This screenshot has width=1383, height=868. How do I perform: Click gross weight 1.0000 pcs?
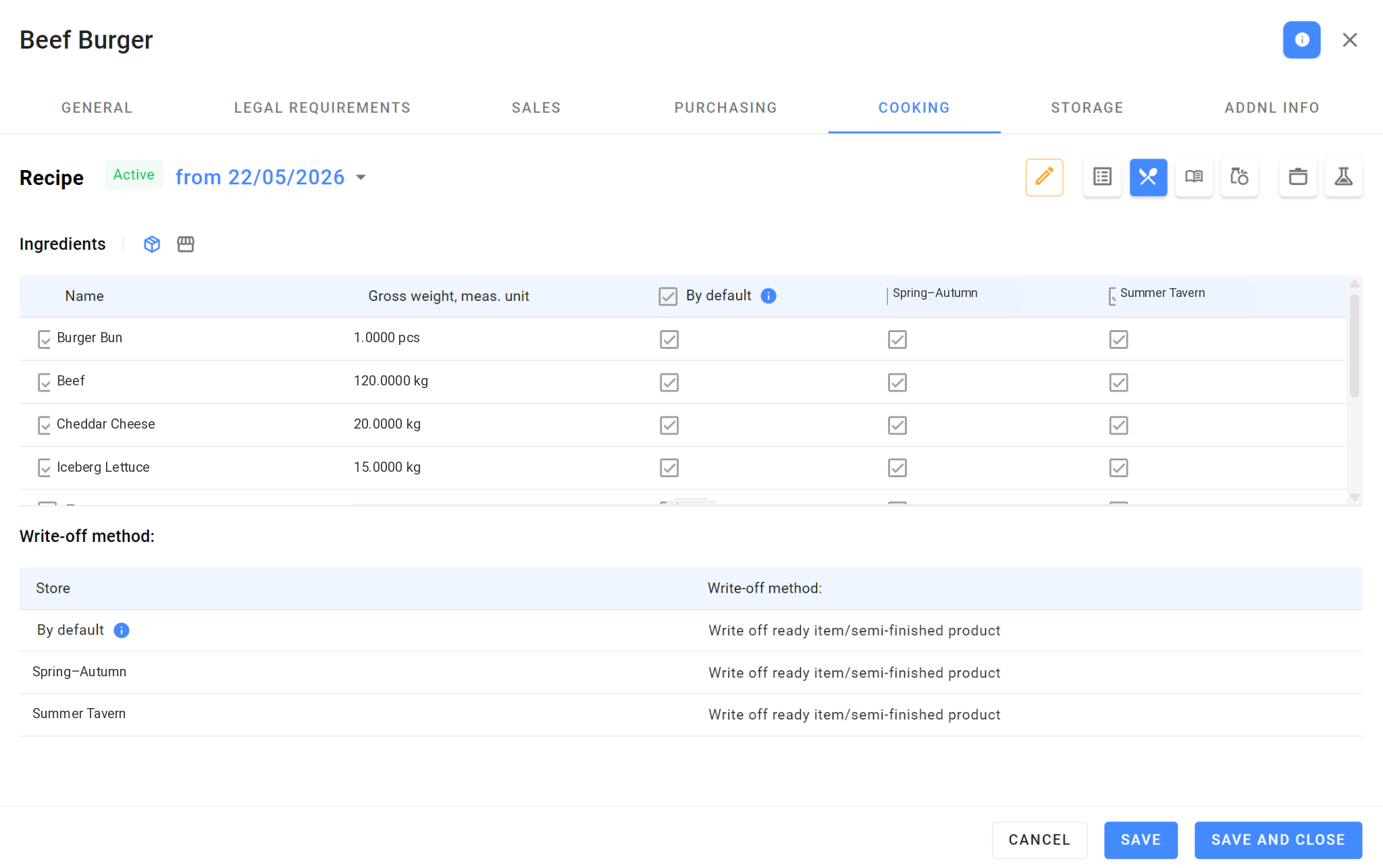point(387,338)
